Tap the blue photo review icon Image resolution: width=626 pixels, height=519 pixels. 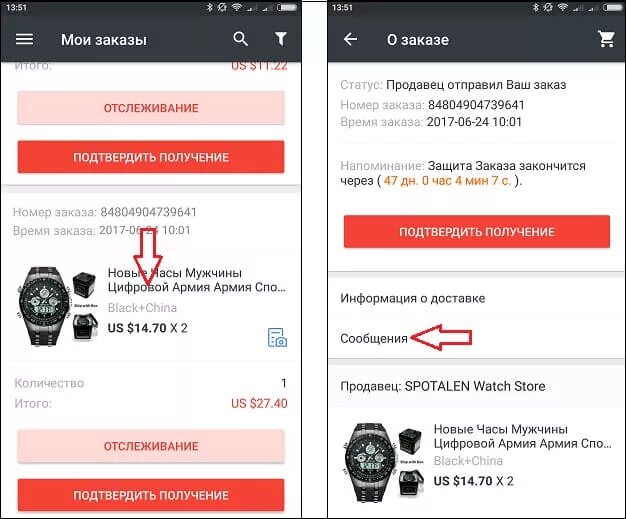tap(277, 337)
